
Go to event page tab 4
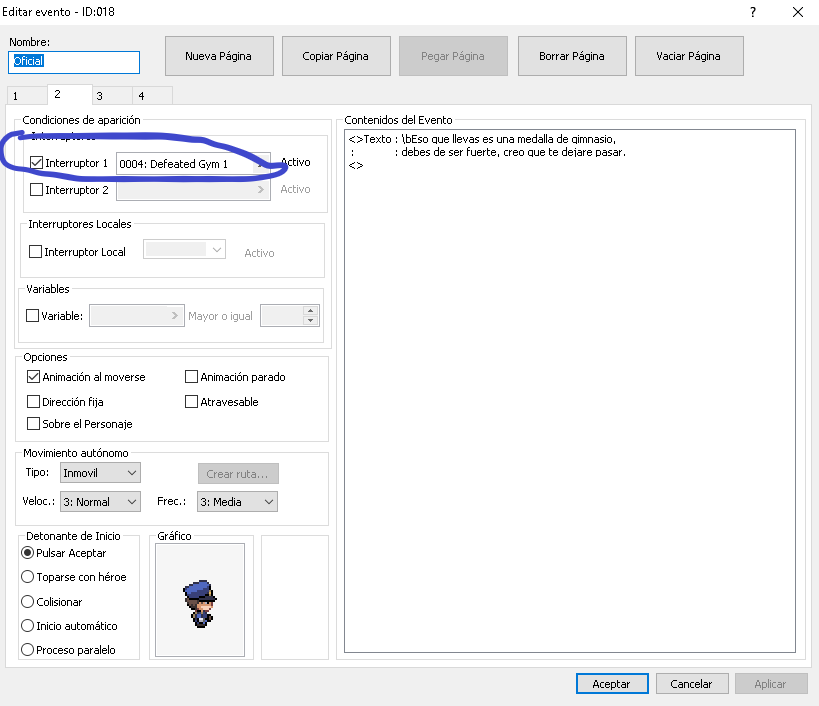[x=140, y=96]
